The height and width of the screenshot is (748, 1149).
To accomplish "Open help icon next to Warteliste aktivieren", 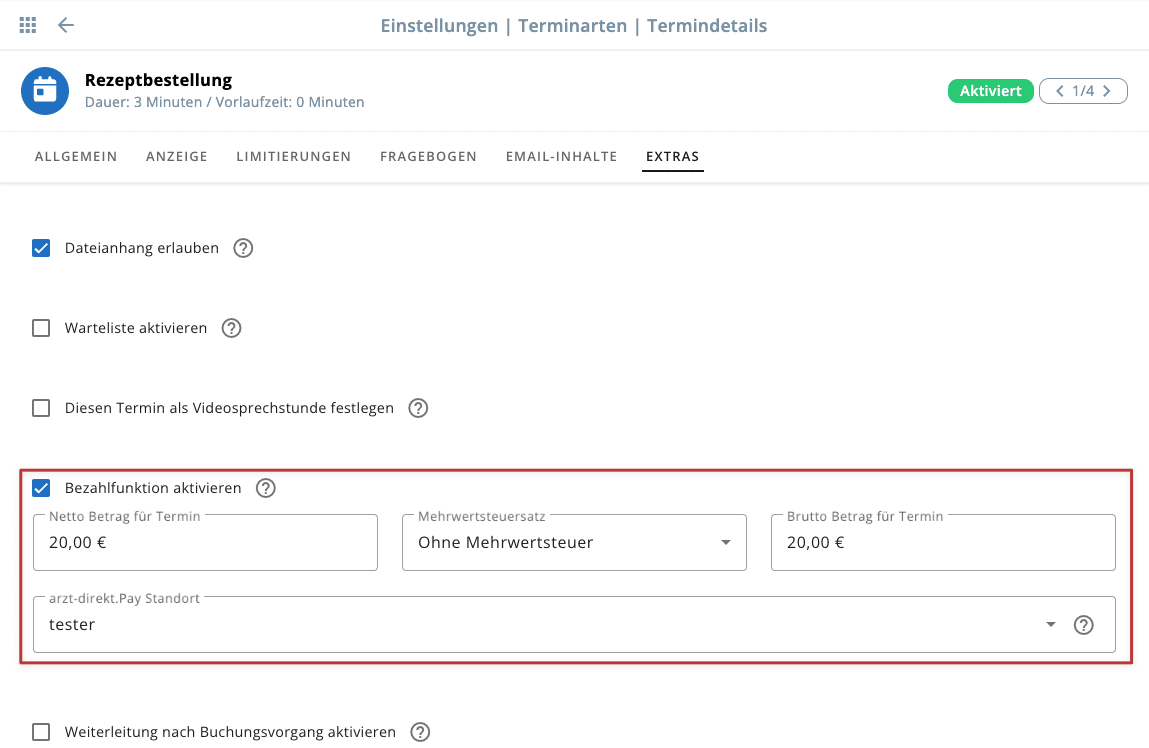I will pyautogui.click(x=231, y=328).
